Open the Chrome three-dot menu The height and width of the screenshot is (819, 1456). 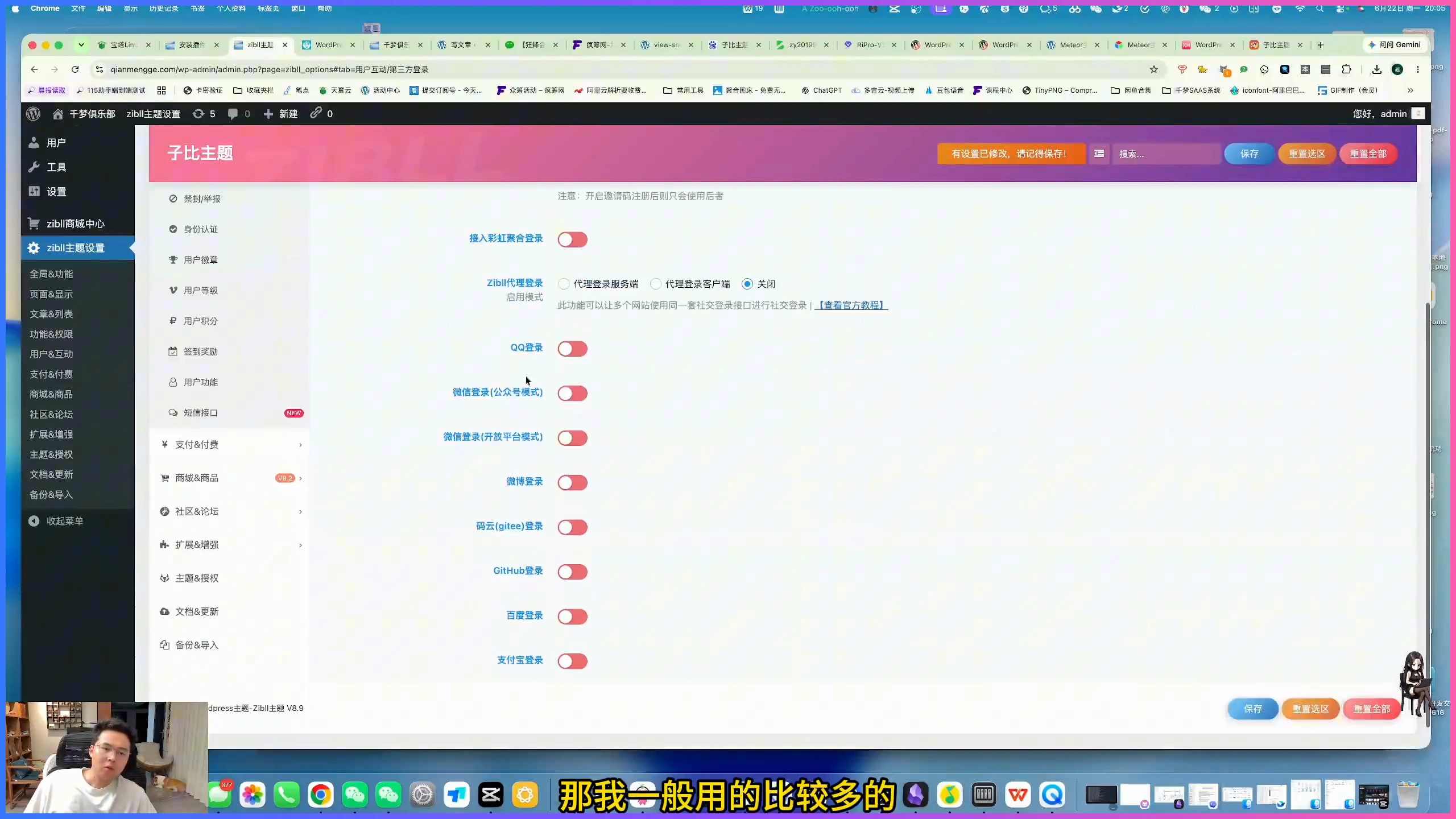click(x=1418, y=69)
